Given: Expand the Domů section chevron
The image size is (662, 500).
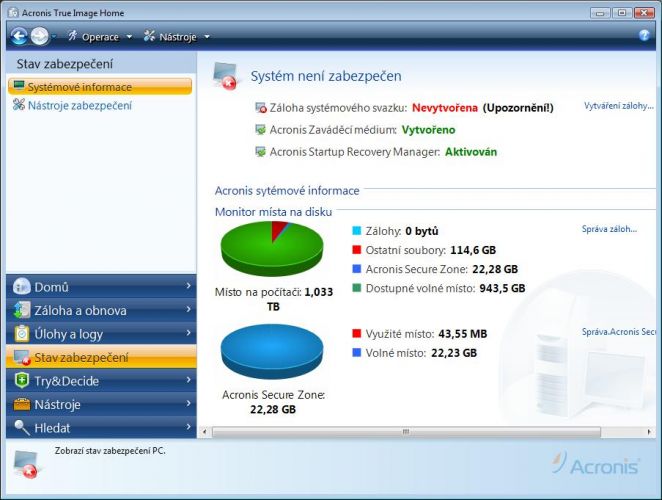Looking at the screenshot, I should (x=188, y=286).
